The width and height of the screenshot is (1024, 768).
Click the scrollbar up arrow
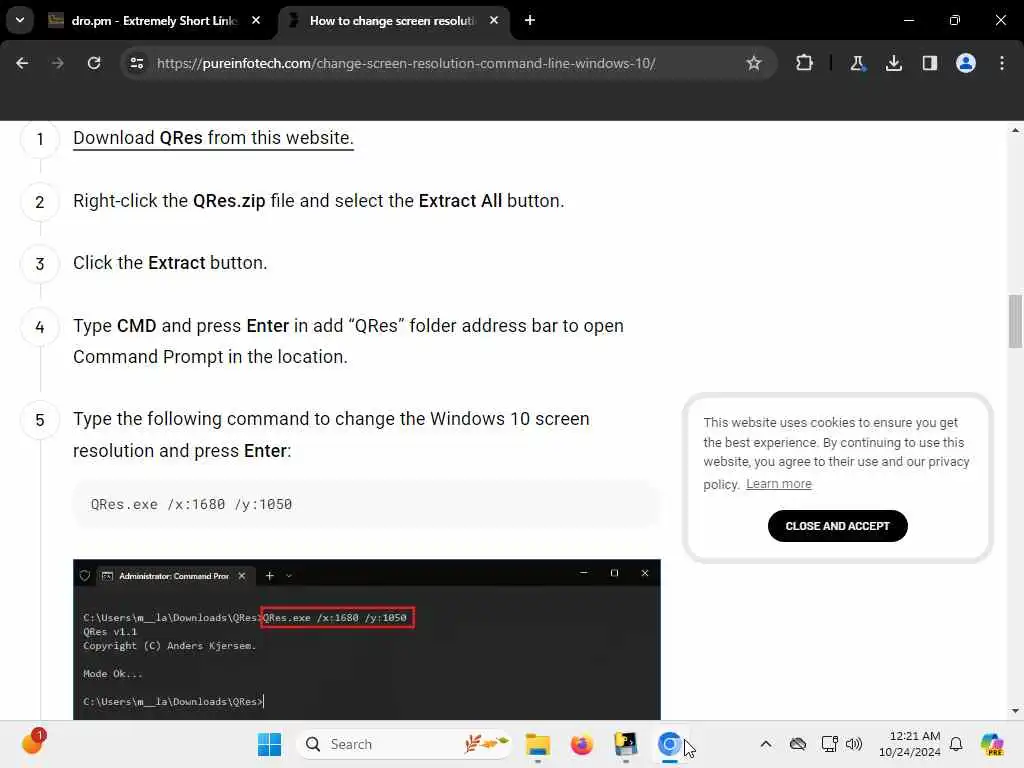point(1015,131)
